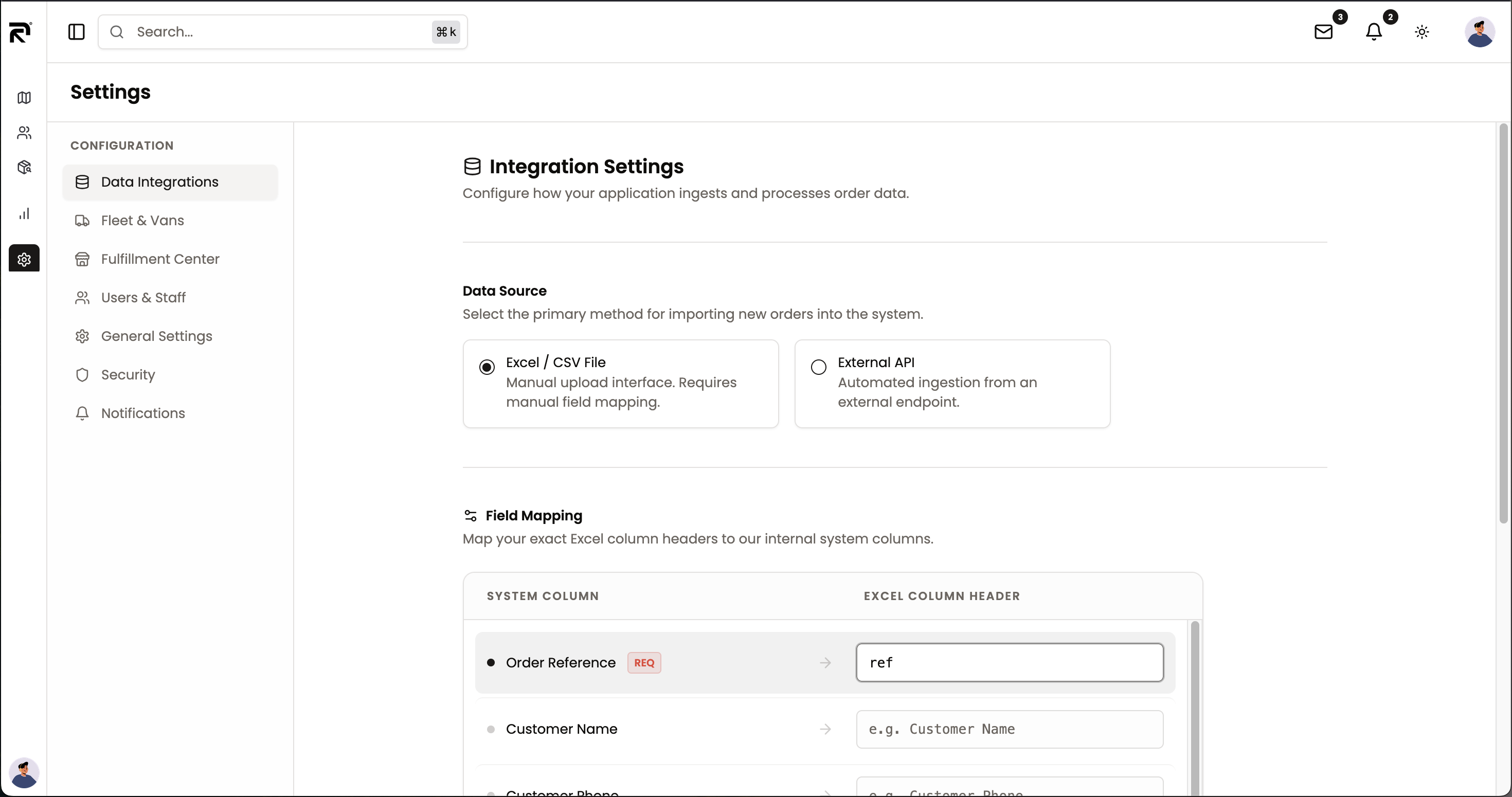Click the Order Reference row arrow
Screen dimensions: 1512x797
click(x=825, y=663)
